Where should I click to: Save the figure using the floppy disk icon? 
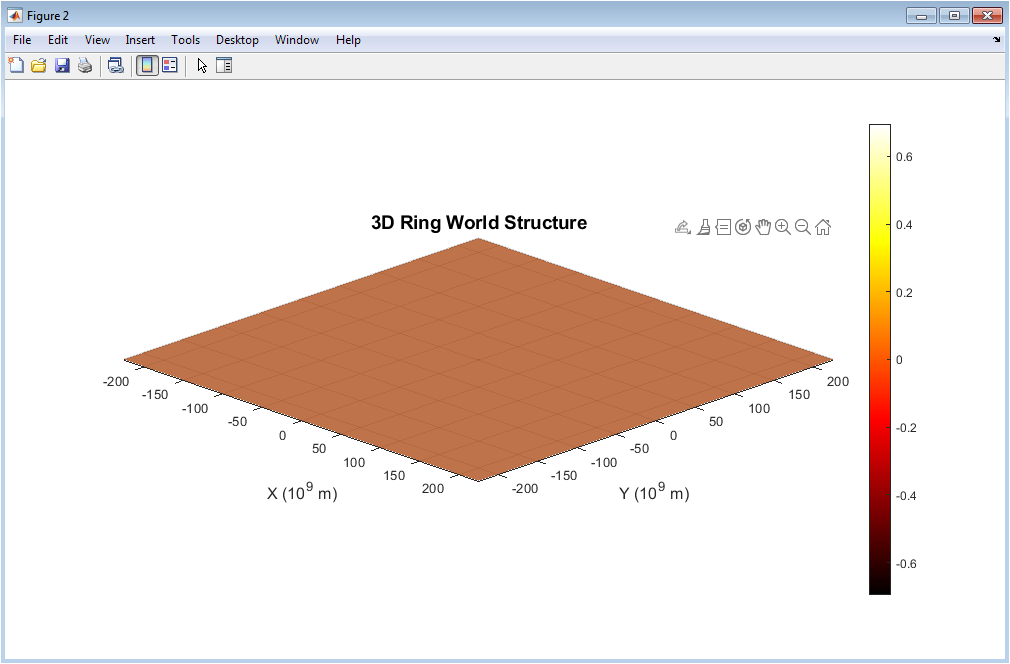point(62,66)
